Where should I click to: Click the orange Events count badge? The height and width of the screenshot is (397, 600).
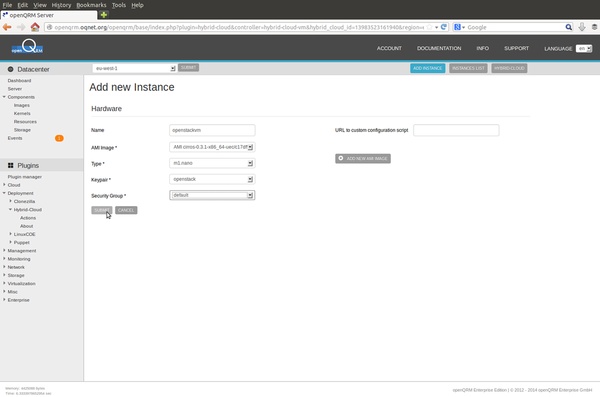pyautogui.click(x=59, y=138)
